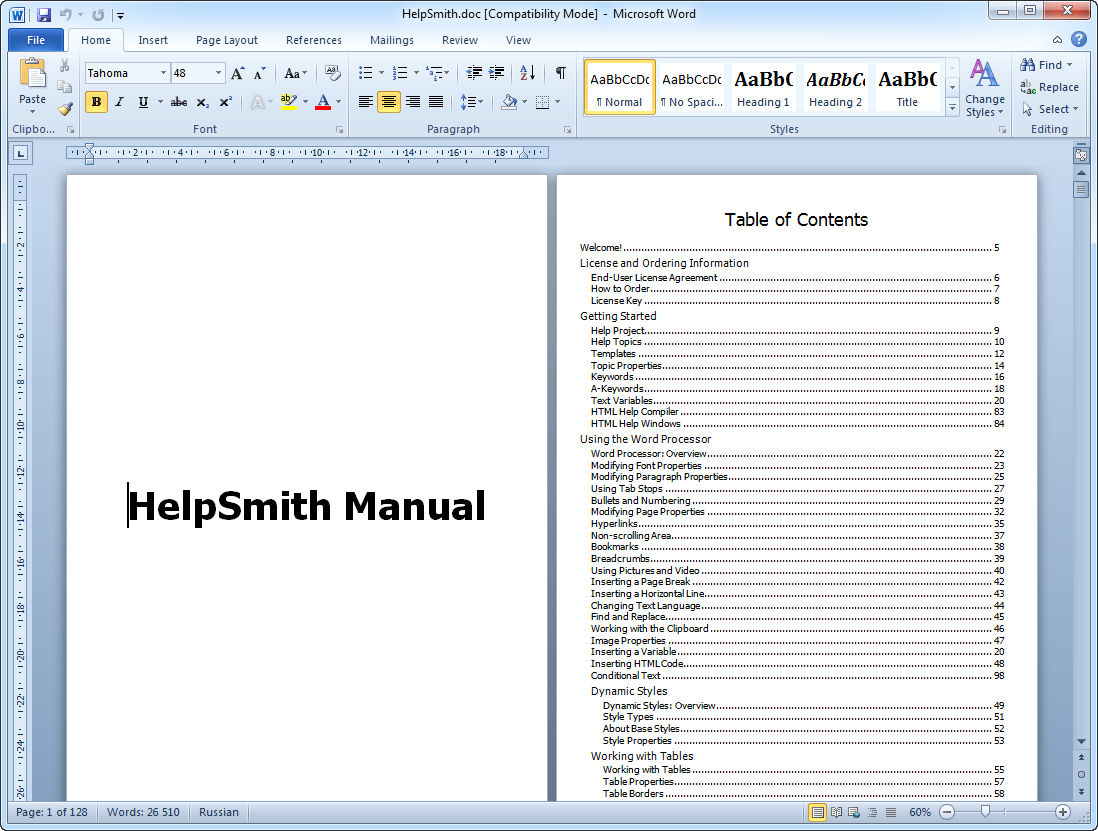Click the tab selector L box beside ruler
Image resolution: width=1098 pixels, height=831 pixels.
coord(20,153)
